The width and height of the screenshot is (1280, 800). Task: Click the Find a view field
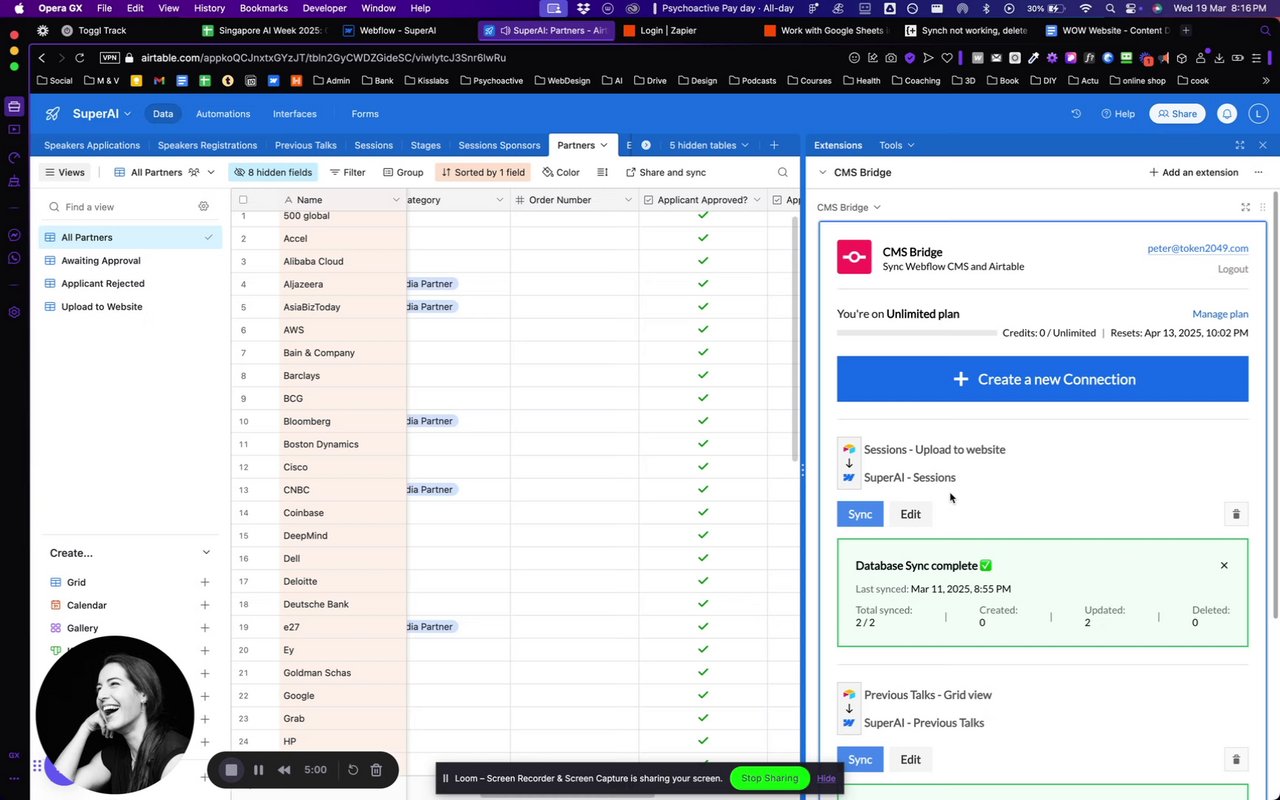(x=120, y=207)
